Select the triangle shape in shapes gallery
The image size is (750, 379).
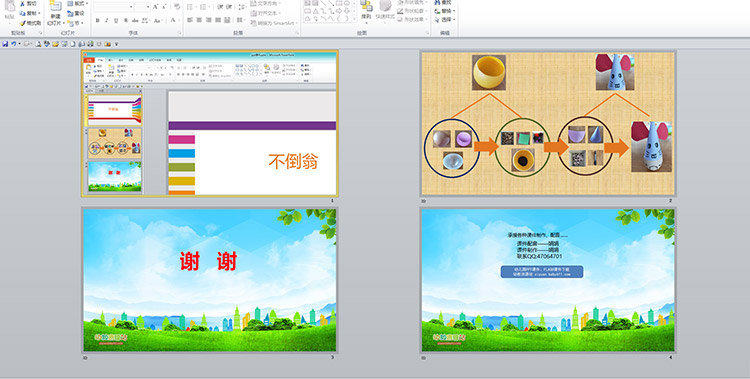316,11
